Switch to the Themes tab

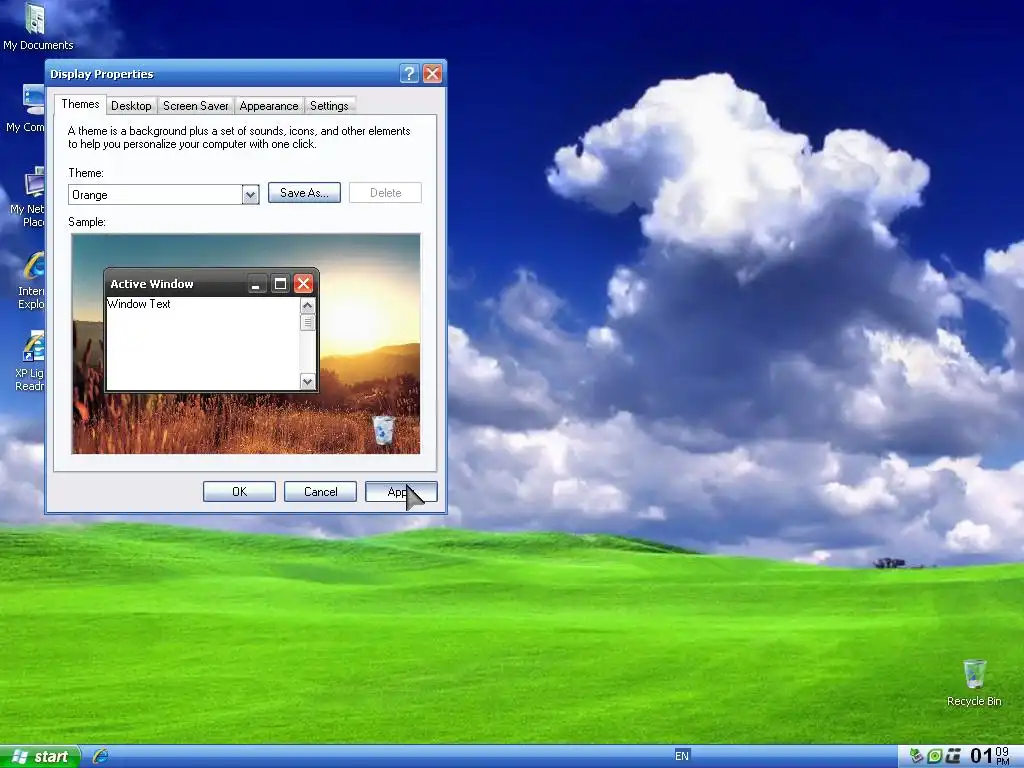(80, 104)
